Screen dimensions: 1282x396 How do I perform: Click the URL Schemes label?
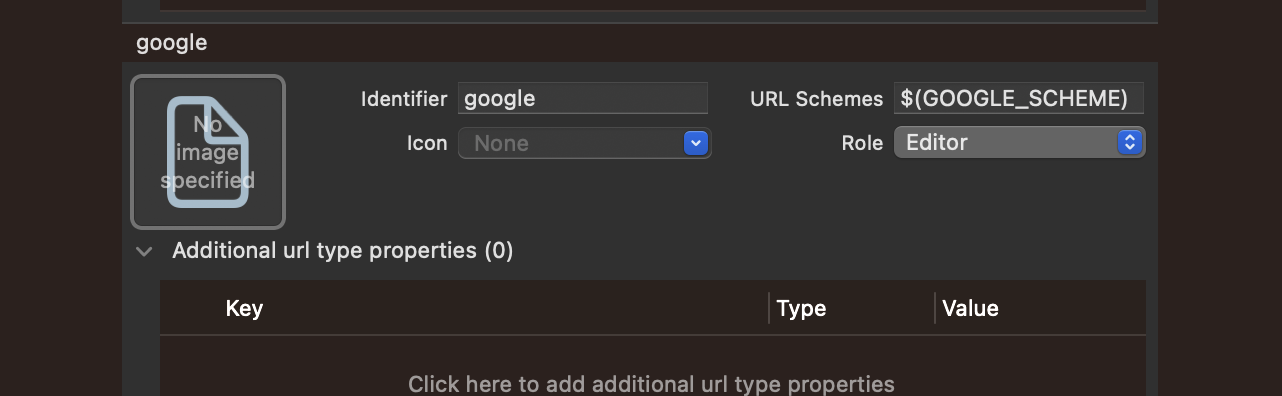coord(817,99)
